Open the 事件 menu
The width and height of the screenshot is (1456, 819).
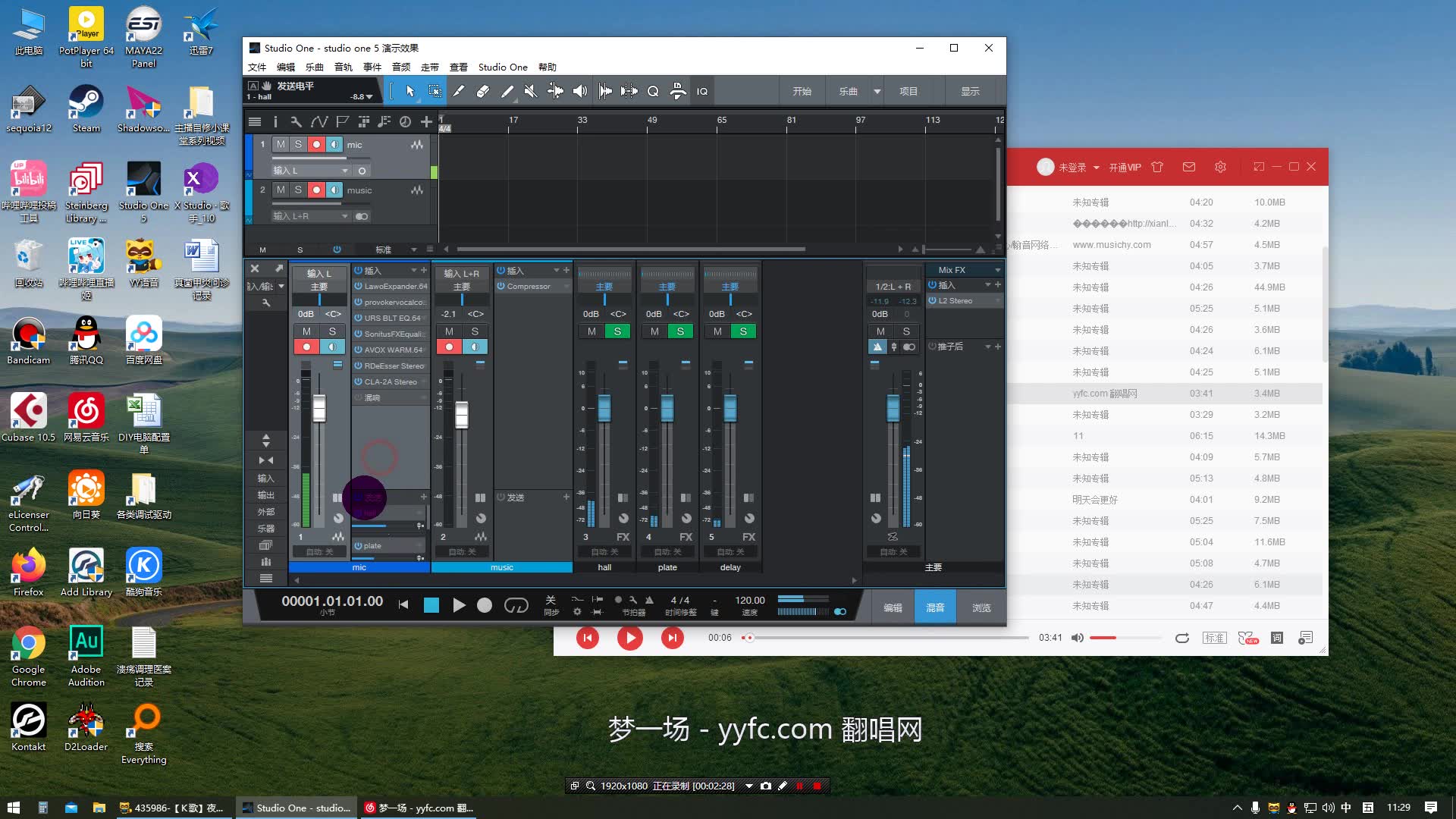point(372,67)
